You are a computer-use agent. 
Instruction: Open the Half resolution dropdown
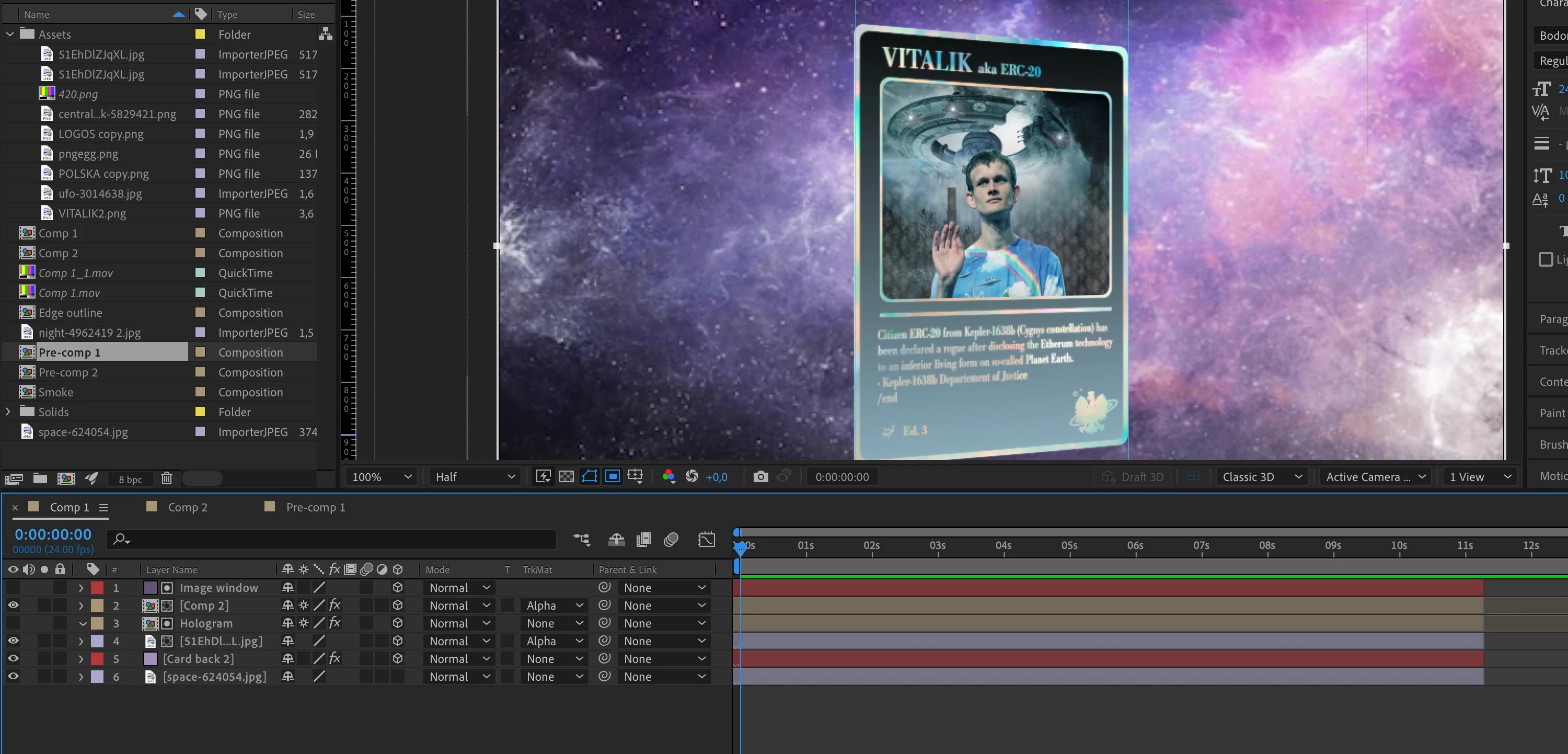[x=475, y=477]
